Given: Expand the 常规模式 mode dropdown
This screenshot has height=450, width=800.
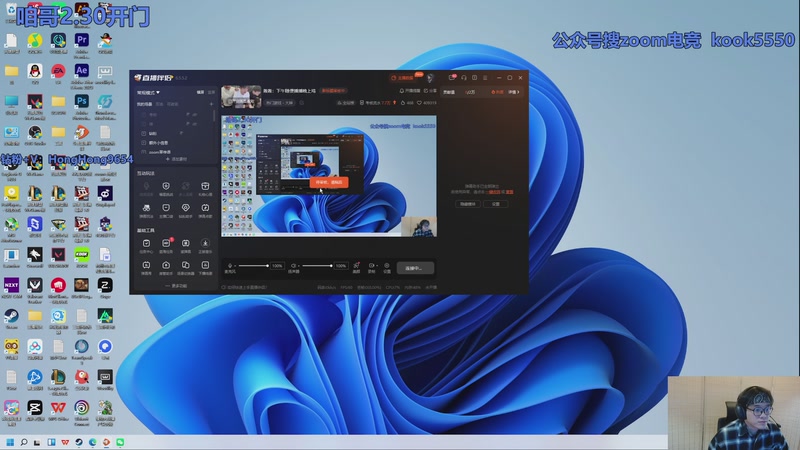Looking at the screenshot, I should tap(149, 92).
